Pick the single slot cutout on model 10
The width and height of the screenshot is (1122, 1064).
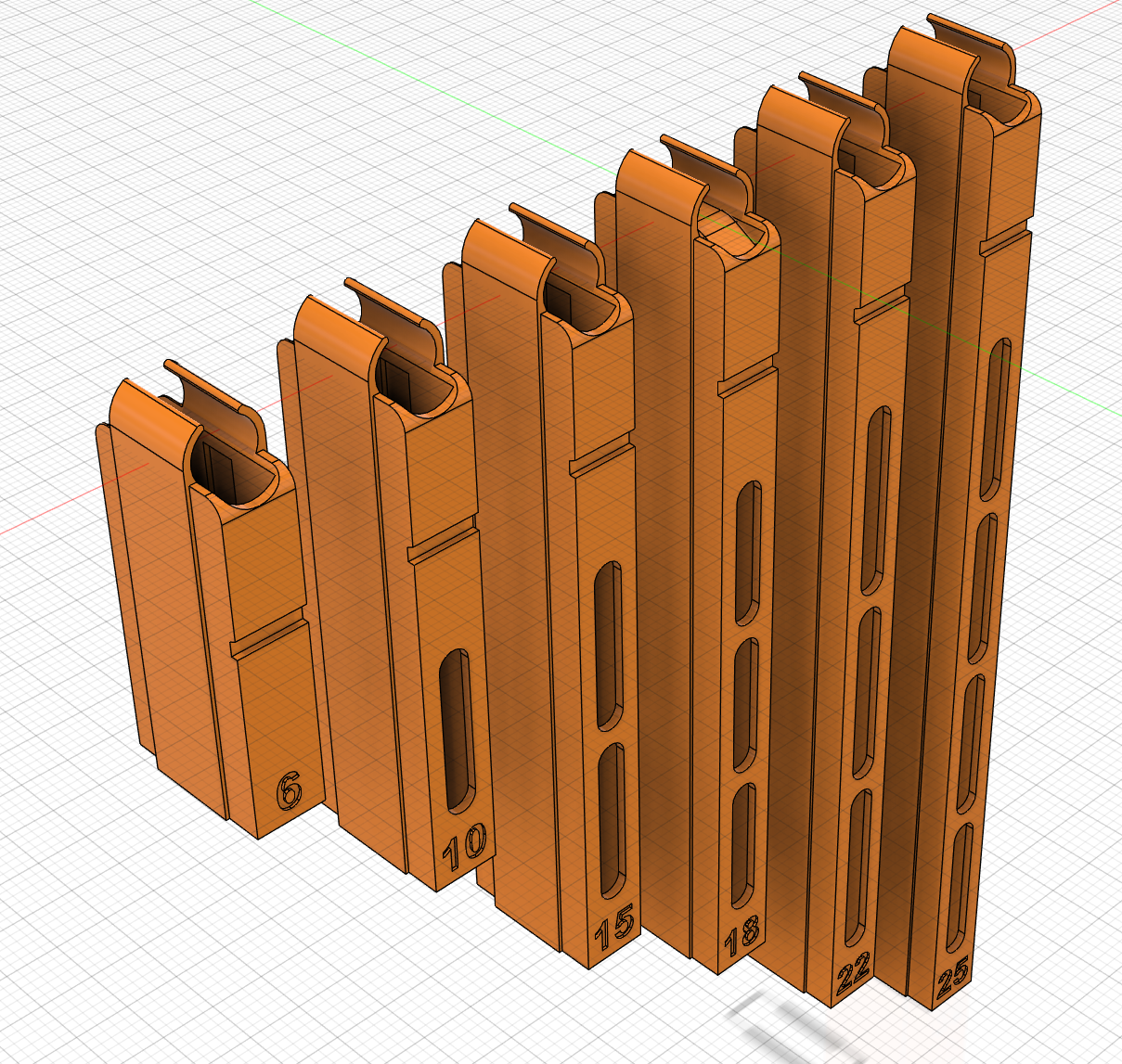pos(456,731)
